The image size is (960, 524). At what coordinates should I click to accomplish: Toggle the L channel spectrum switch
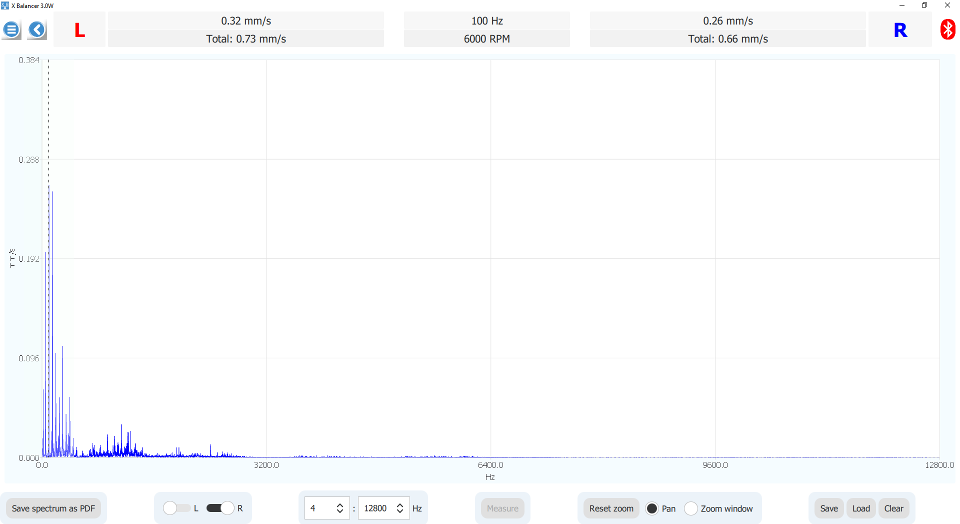(x=176, y=508)
